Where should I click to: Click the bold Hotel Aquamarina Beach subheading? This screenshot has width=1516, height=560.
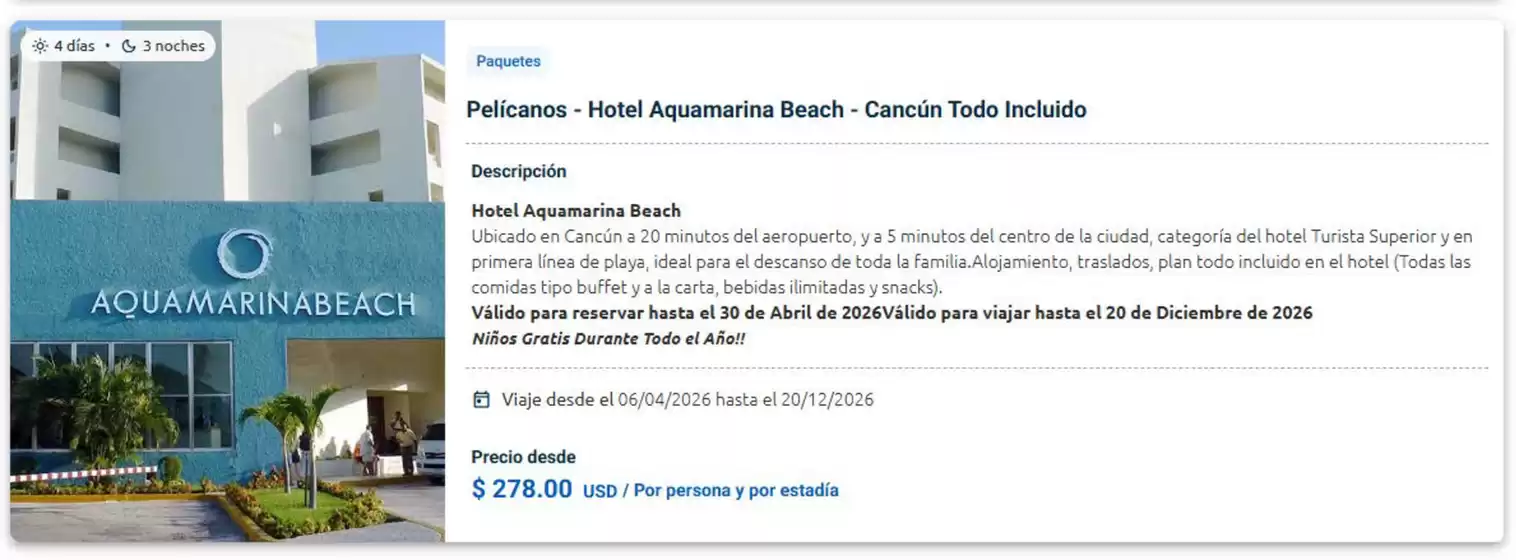pos(575,211)
